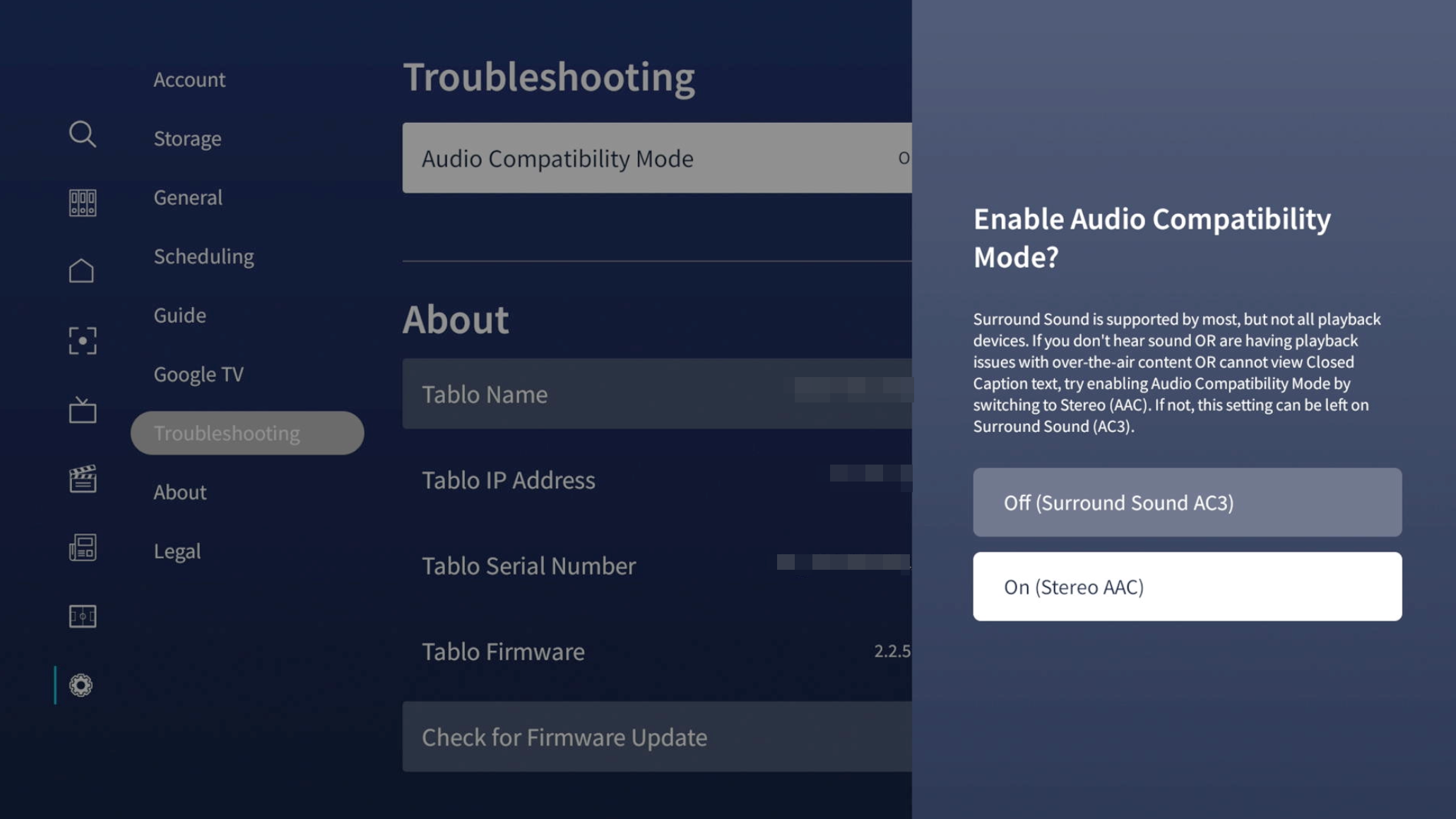This screenshot has width=1456, height=819.
Task: Open the news page icon in sidebar
Action: 82,547
